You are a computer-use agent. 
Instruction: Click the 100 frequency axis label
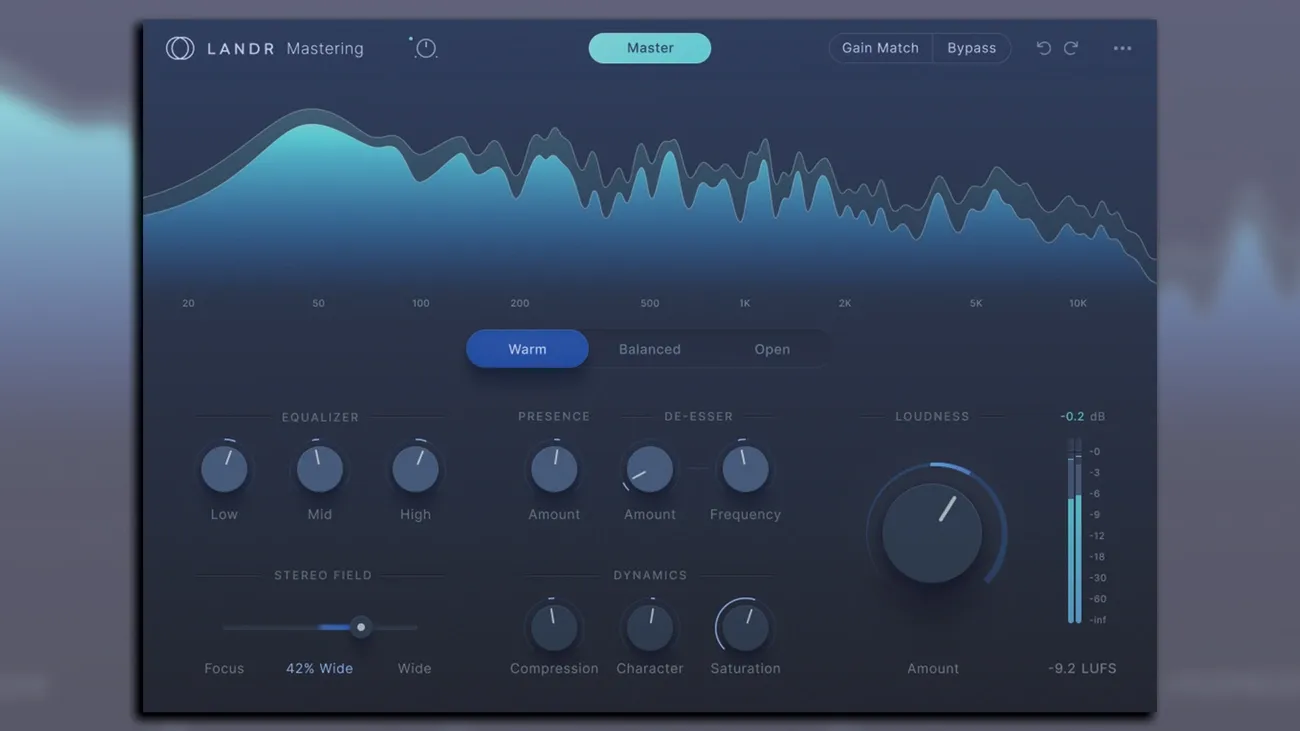[421, 303]
